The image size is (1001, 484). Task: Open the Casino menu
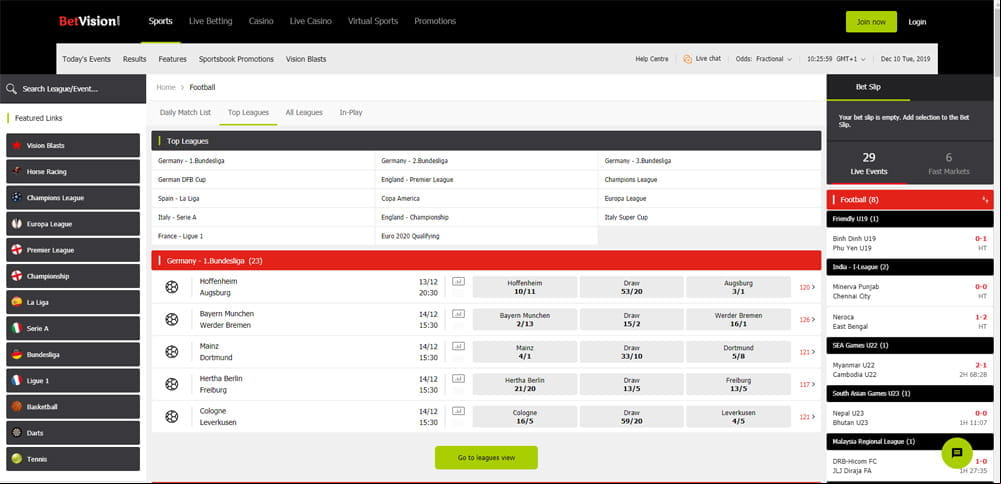[261, 21]
